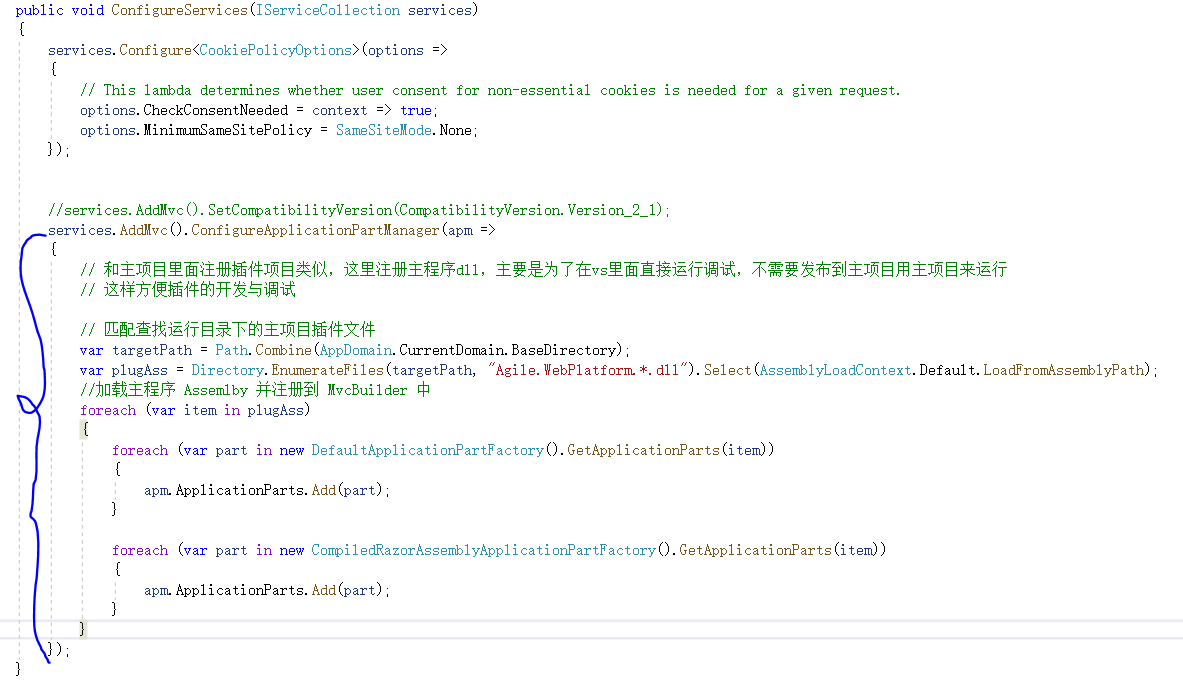
Task: Select the AssemblyLoadContext type name
Action: (836, 370)
